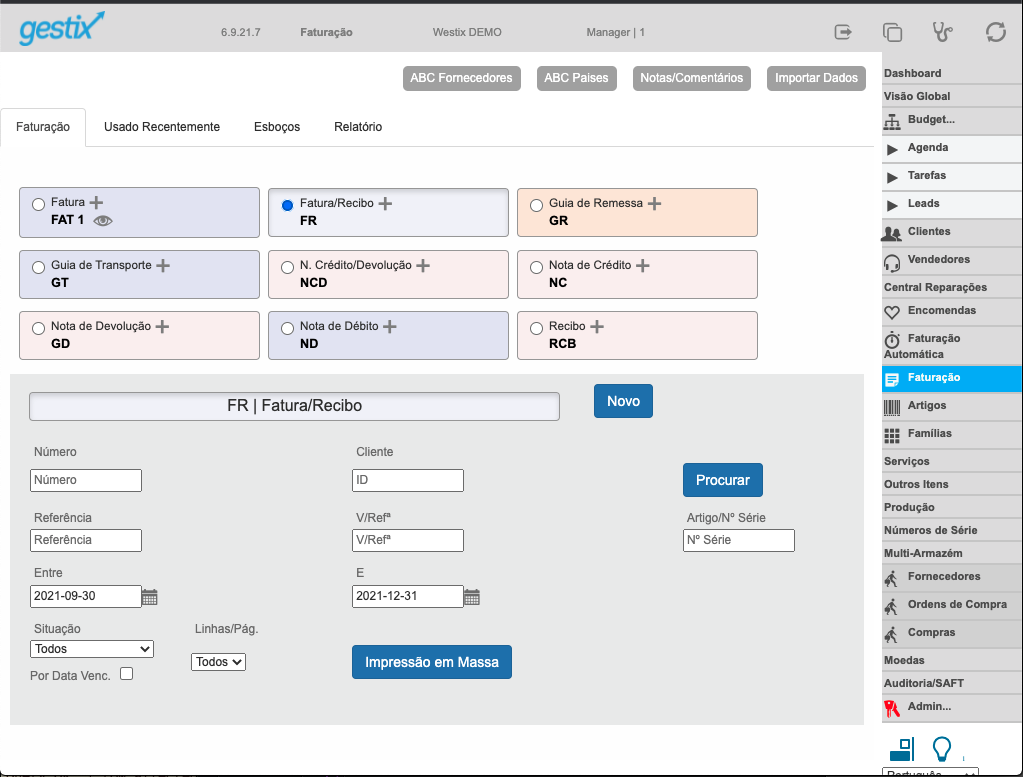Select the Nota de Devolução GD radio button
Image resolution: width=1023 pixels, height=777 pixels.
38,328
